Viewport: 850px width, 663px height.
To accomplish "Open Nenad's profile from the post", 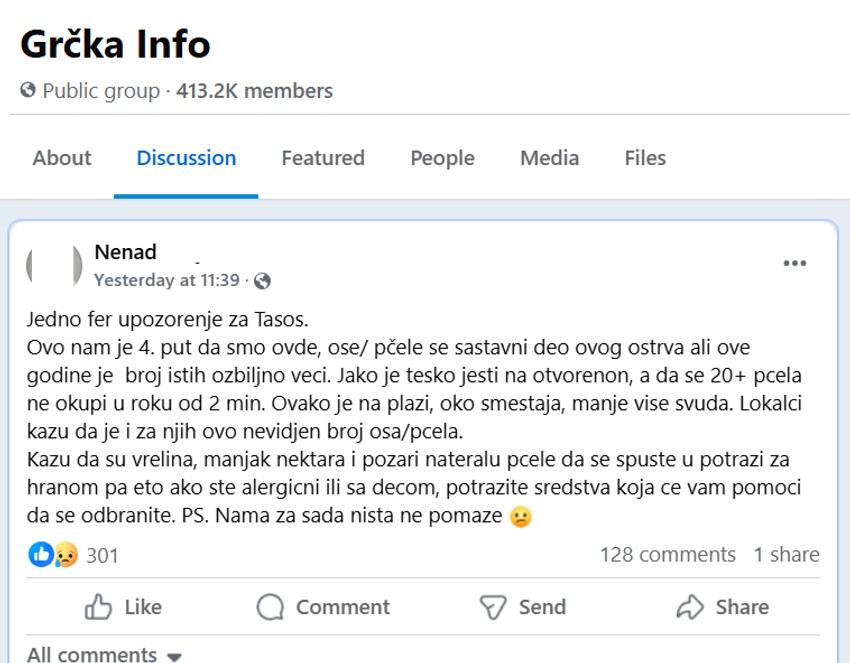I will tap(124, 252).
